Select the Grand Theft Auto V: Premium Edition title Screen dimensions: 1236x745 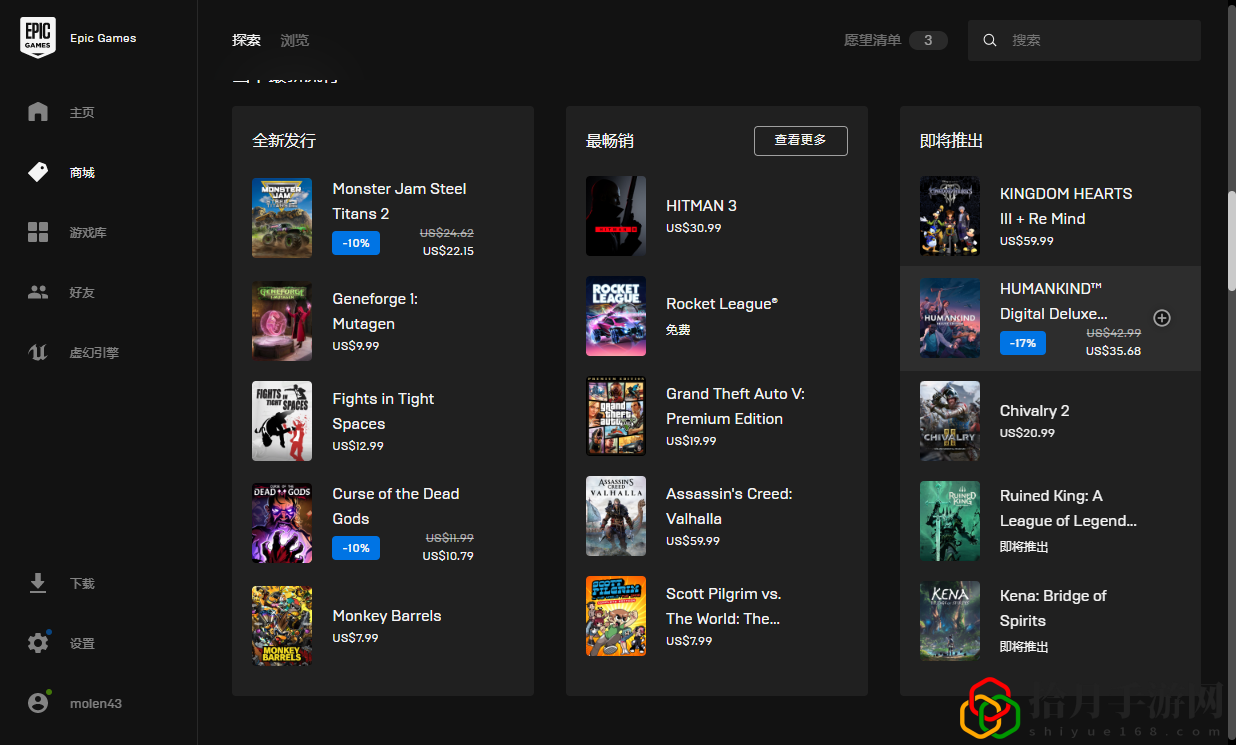click(735, 406)
